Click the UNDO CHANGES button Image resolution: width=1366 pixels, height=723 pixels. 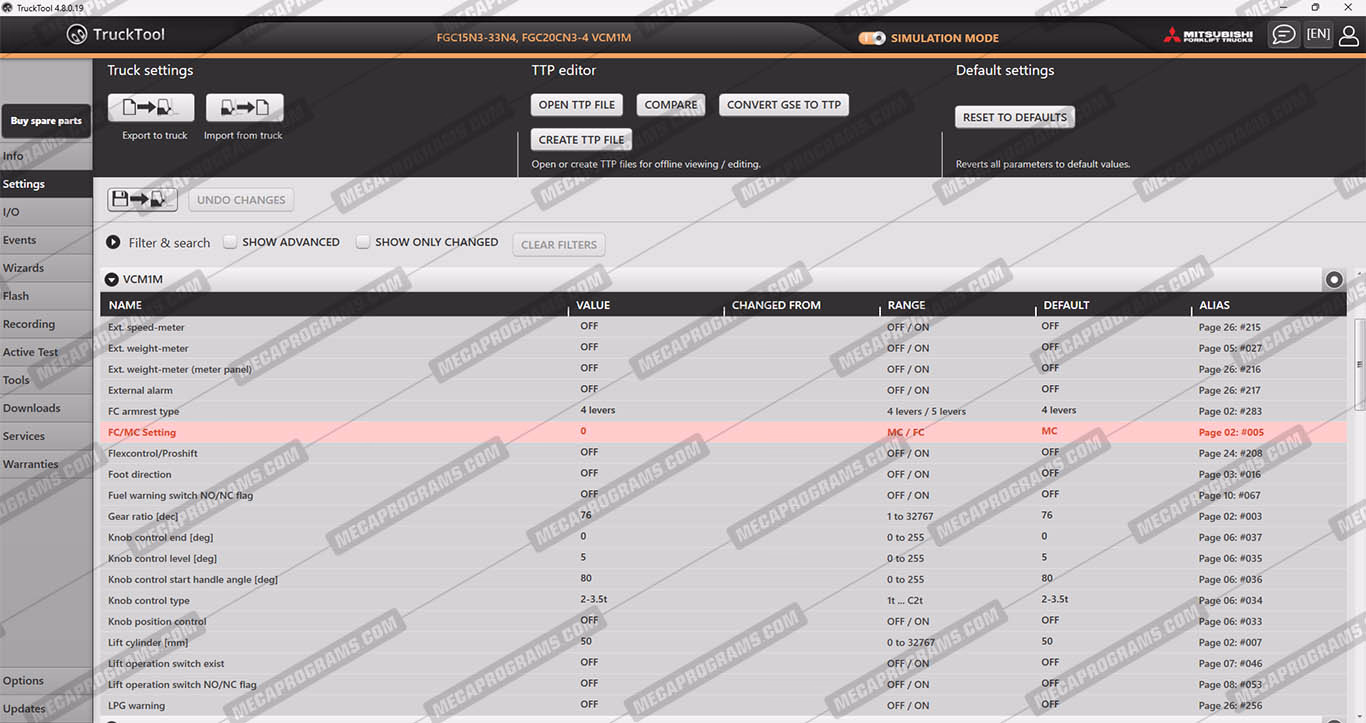241,200
